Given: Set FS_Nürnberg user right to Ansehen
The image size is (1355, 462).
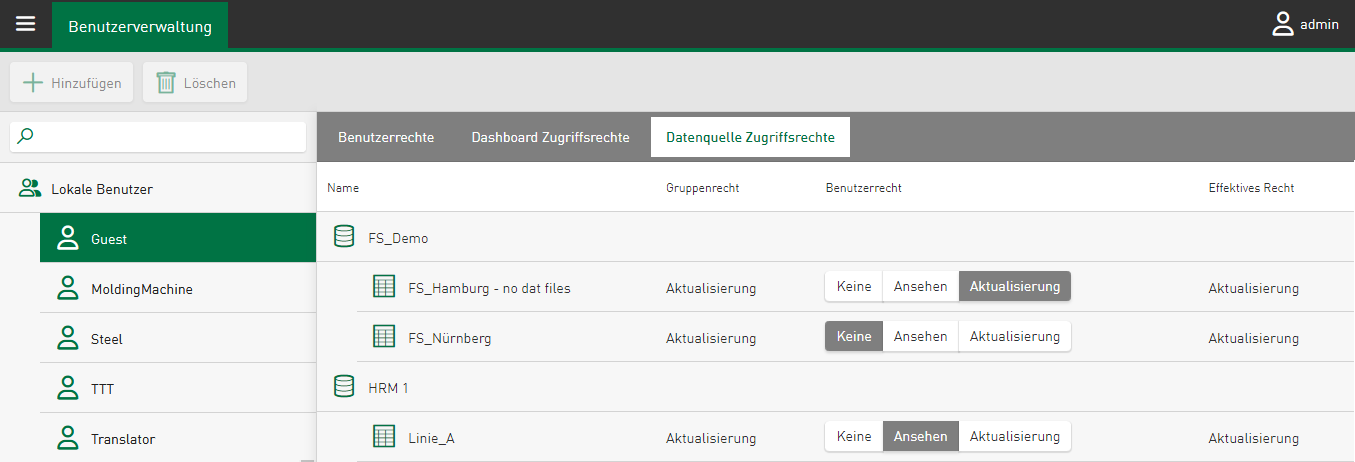Looking at the screenshot, I should coord(920,337).
